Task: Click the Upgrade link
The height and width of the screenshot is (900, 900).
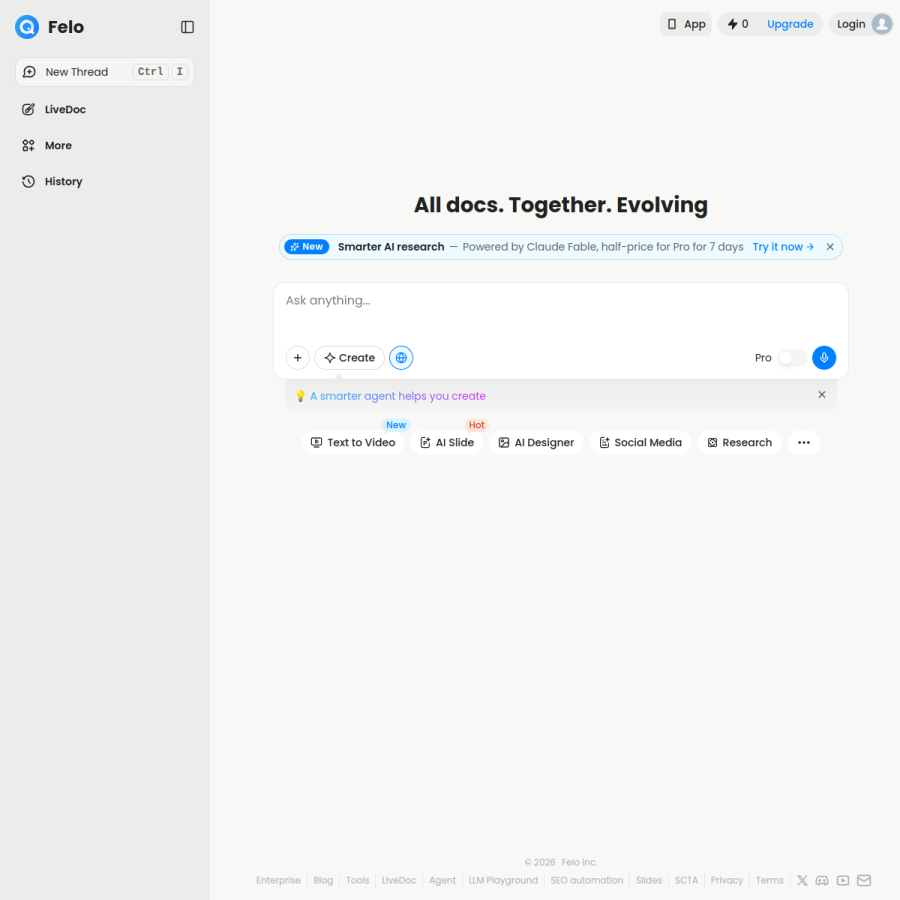Action: pyautogui.click(x=790, y=24)
